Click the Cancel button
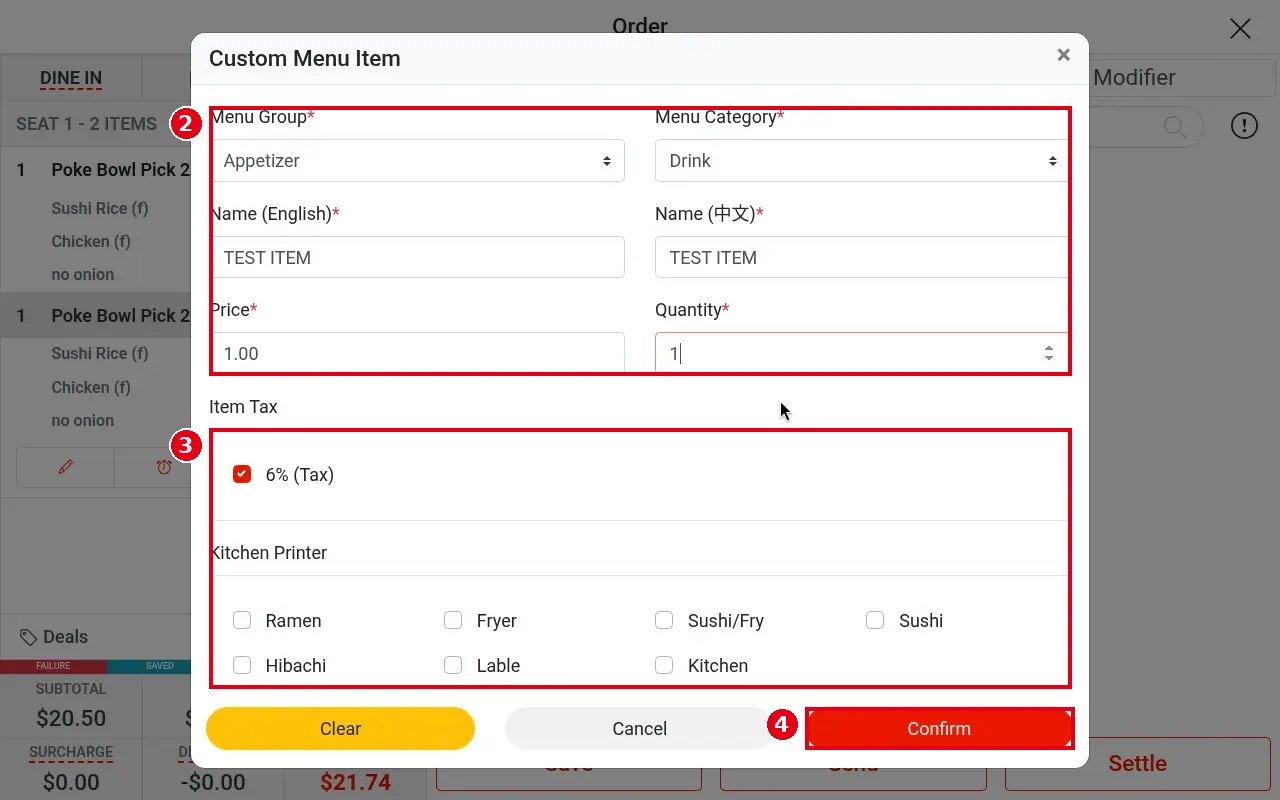 [639, 728]
